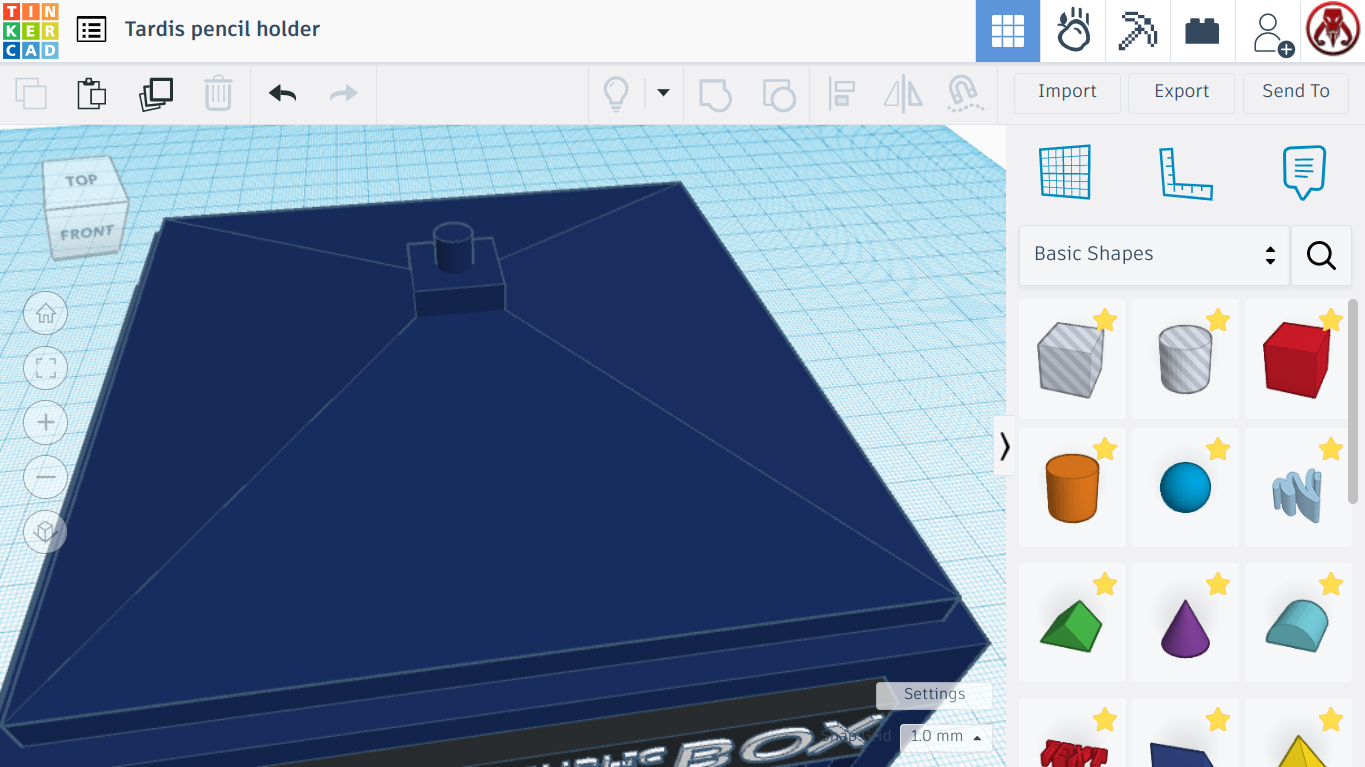1365x767 pixels.
Task: Open the Notes tool
Action: 1304,172
